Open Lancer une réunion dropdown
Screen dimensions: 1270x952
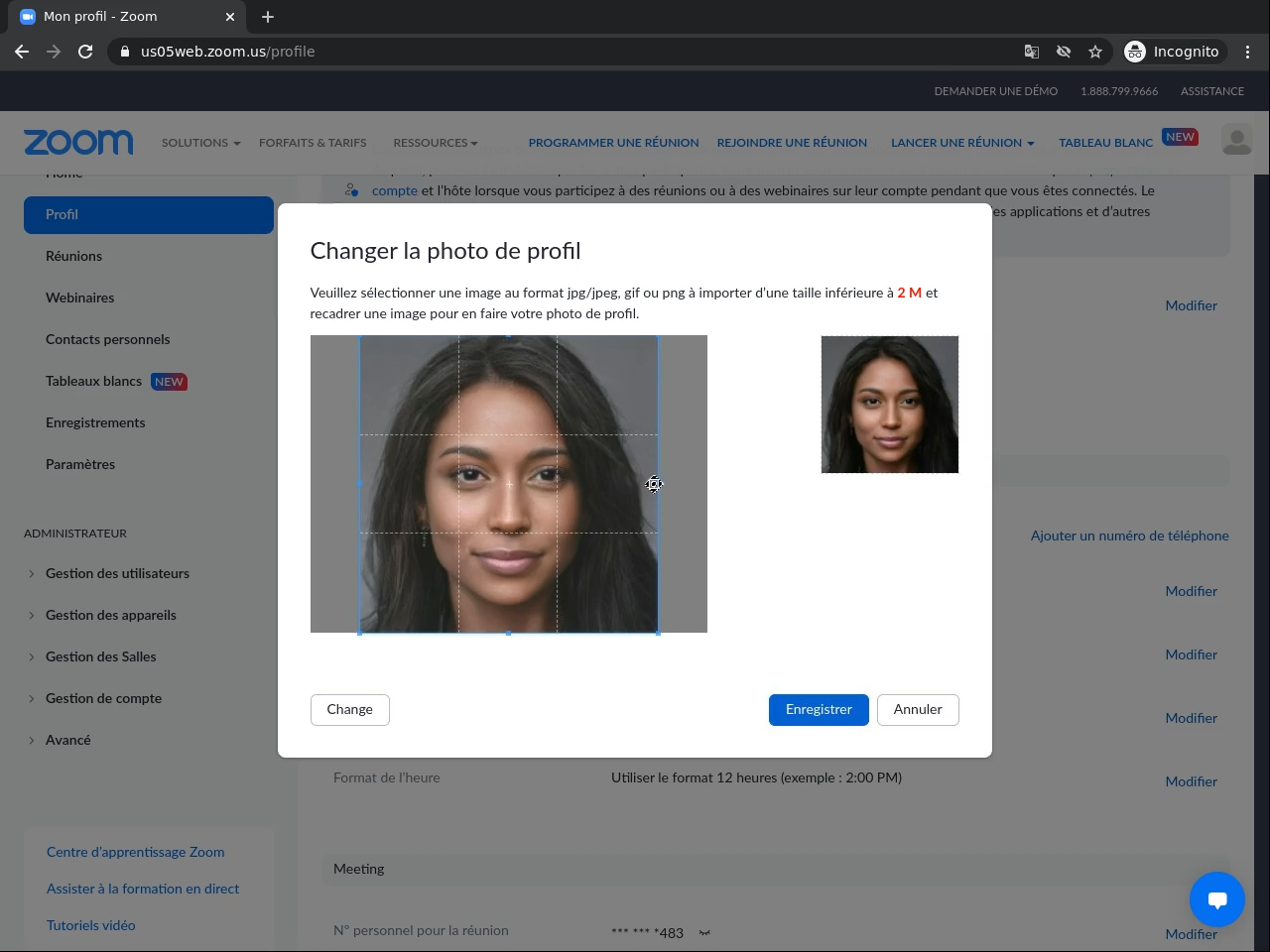[962, 143]
